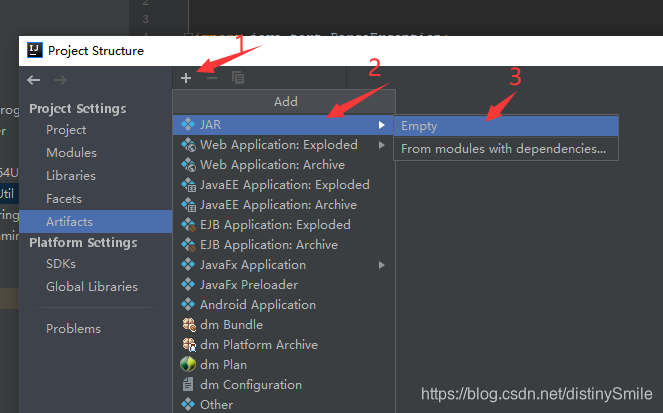Choose EJB Application: Exploded entry
The width and height of the screenshot is (663, 413).
pyautogui.click(x=283, y=224)
